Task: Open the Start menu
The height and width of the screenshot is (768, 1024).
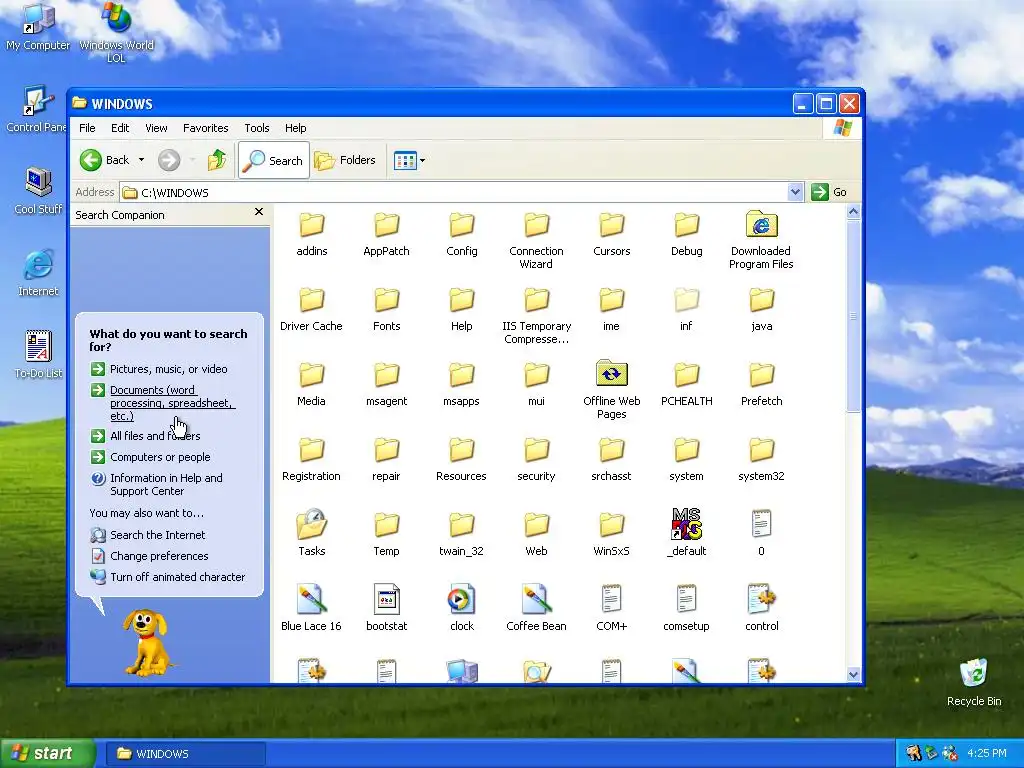Action: (48, 753)
